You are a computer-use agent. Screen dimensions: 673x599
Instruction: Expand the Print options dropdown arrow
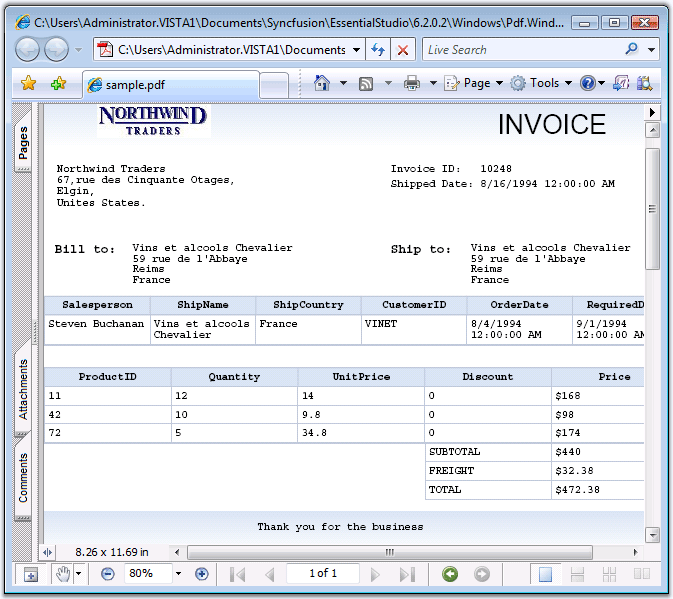point(434,83)
